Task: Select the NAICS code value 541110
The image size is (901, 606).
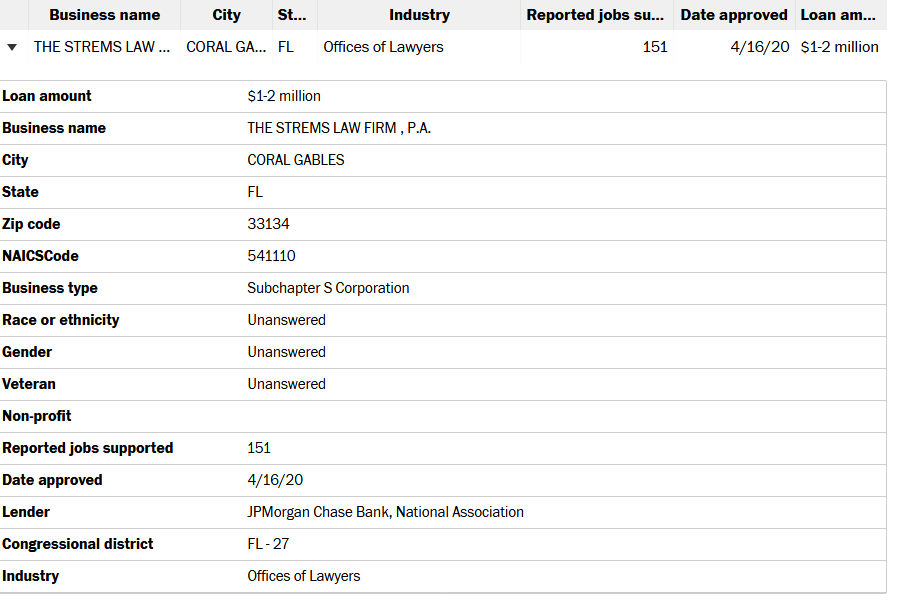Action: (271, 256)
